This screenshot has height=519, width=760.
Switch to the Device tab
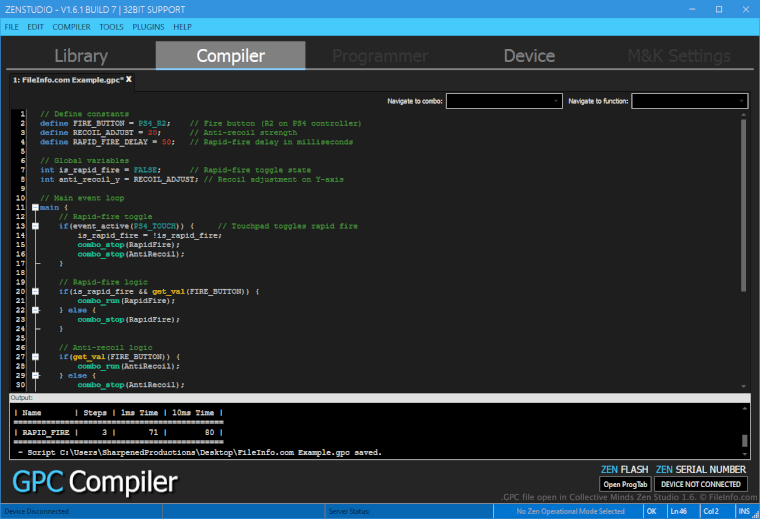coord(529,56)
